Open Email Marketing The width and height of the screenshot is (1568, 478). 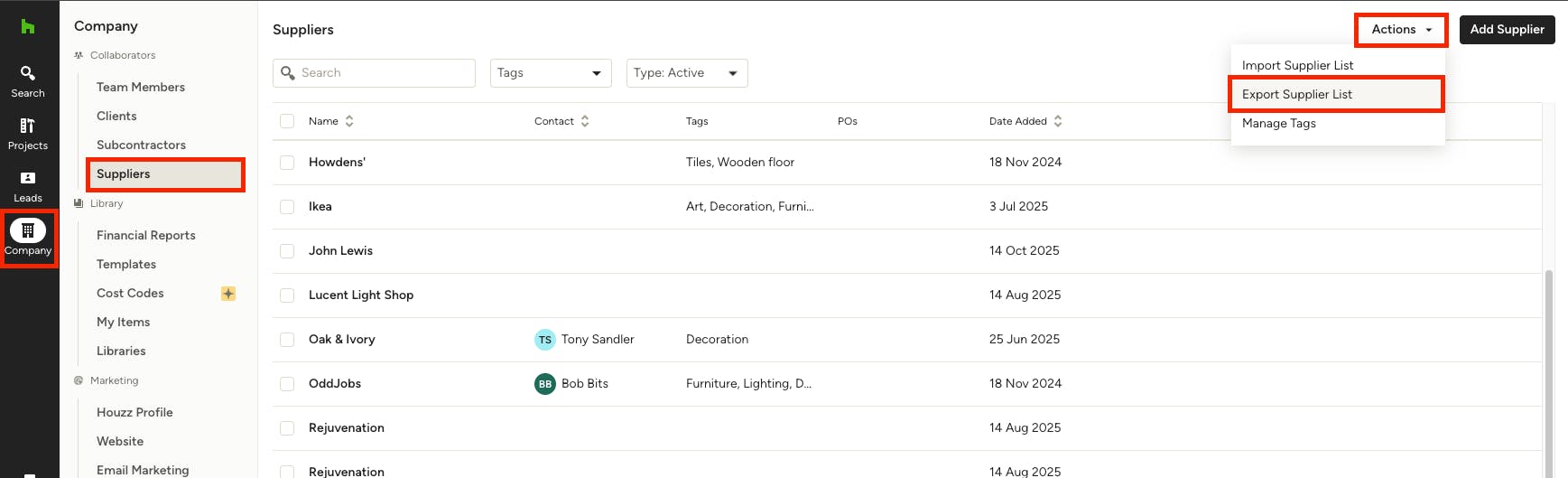pos(143,470)
